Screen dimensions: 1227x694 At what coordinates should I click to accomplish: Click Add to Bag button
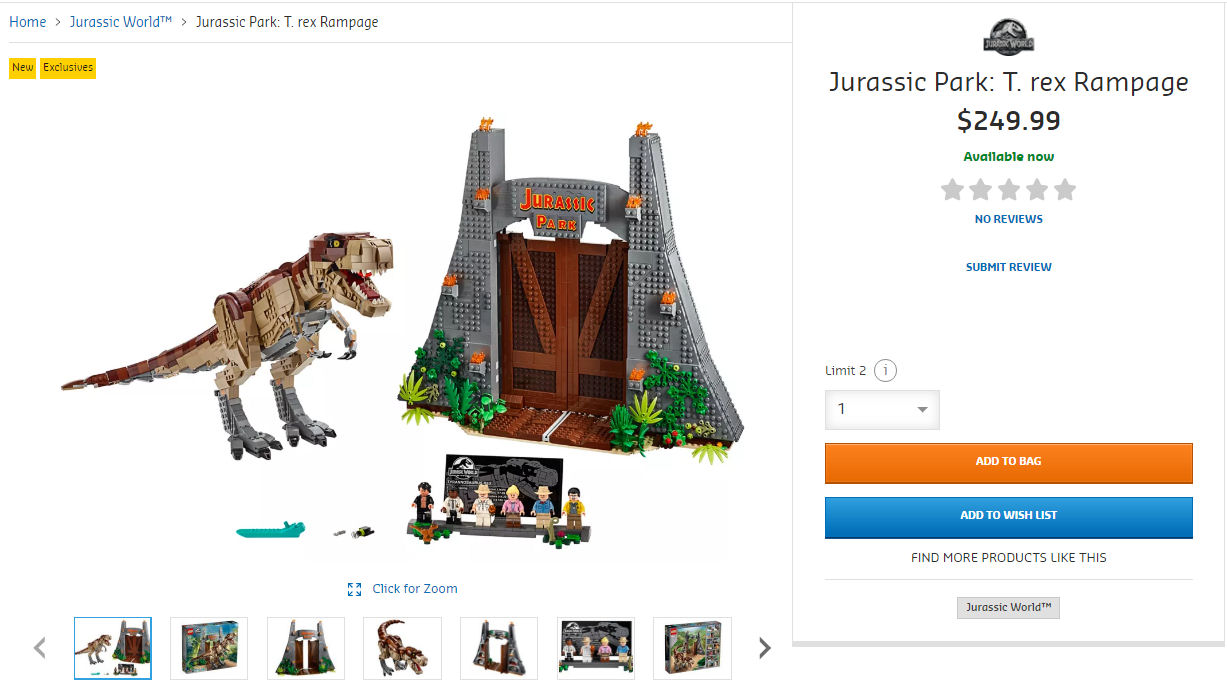tap(1008, 462)
